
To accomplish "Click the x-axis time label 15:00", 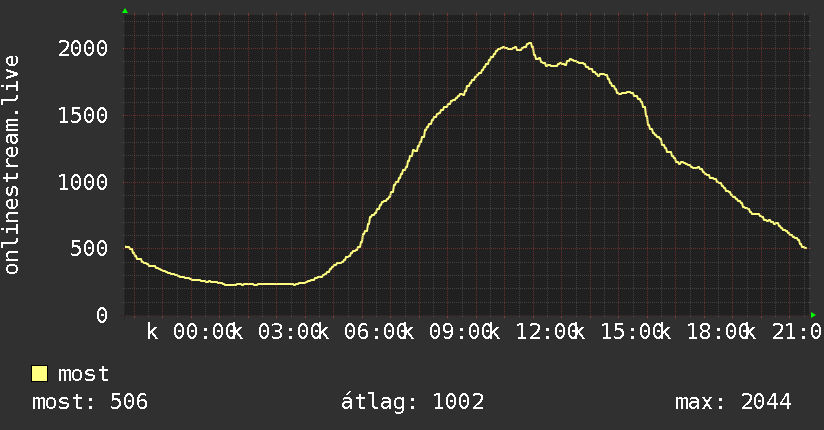I will click(x=631, y=332).
